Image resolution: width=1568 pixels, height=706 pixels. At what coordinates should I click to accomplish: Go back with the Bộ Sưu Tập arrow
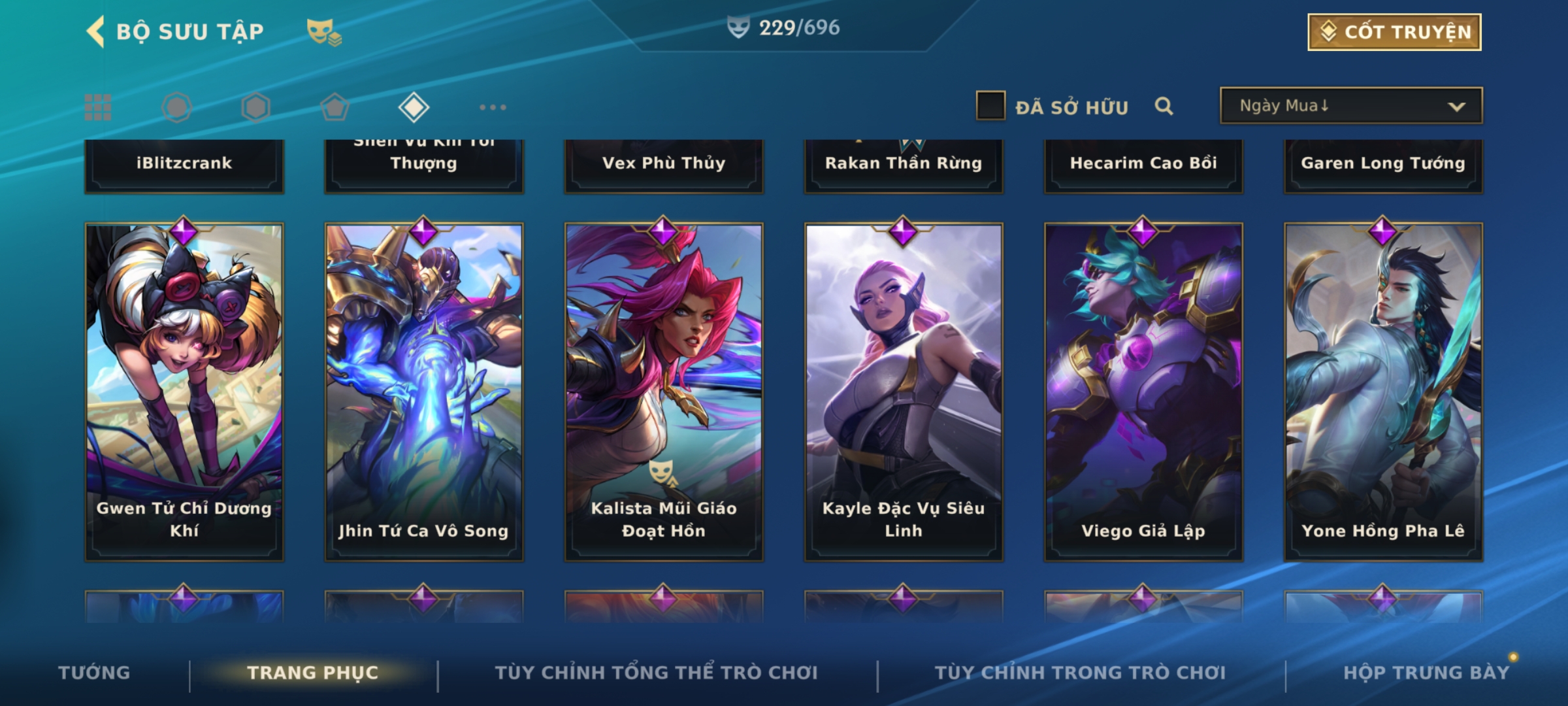[95, 31]
